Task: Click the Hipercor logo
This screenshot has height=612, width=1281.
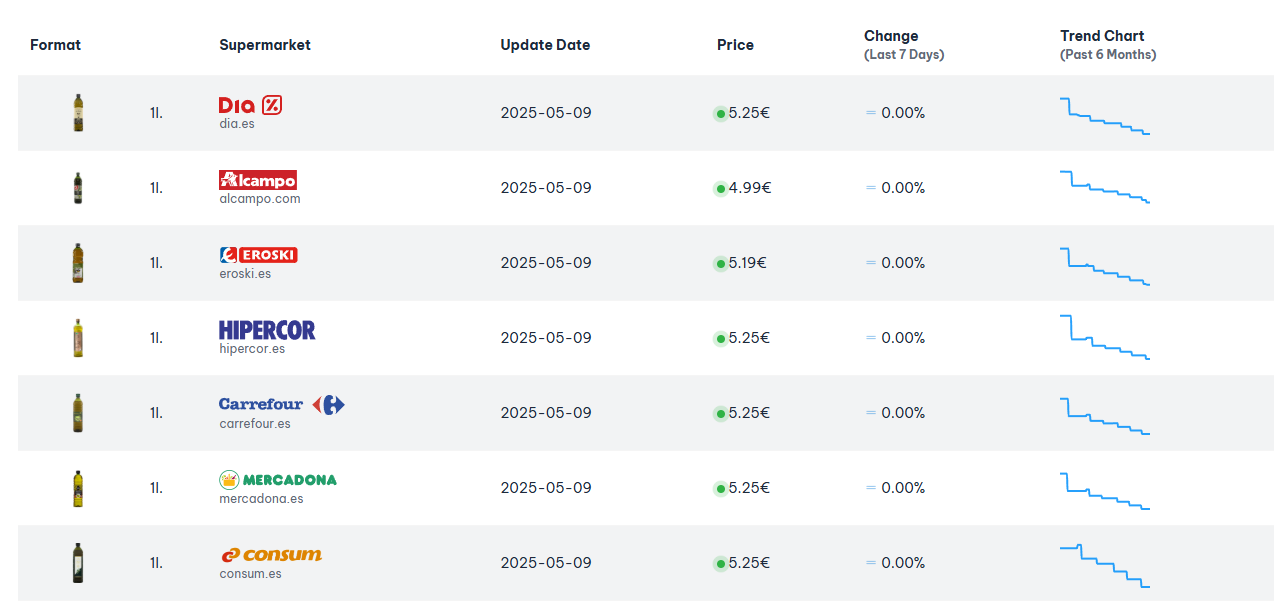Action: [267, 330]
